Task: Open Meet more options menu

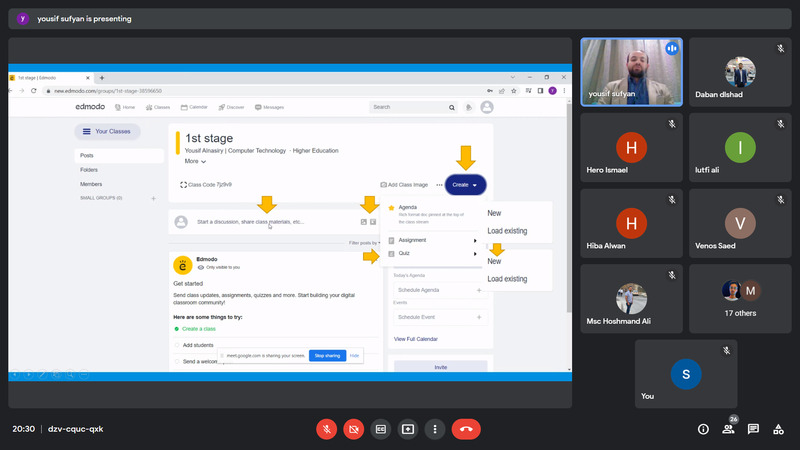Action: point(435,429)
